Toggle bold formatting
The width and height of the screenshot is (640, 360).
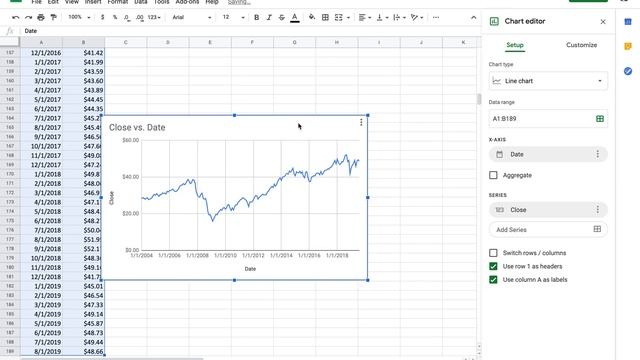pyautogui.click(x=256, y=18)
